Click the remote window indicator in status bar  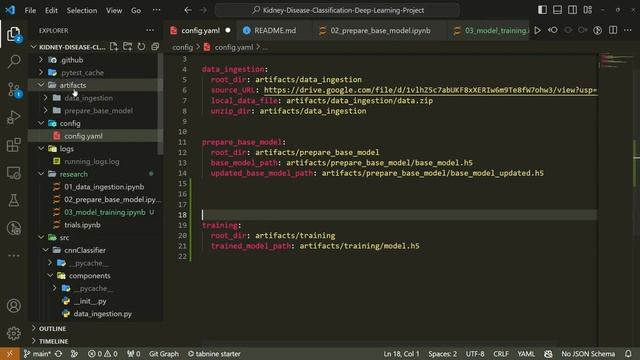(9, 353)
